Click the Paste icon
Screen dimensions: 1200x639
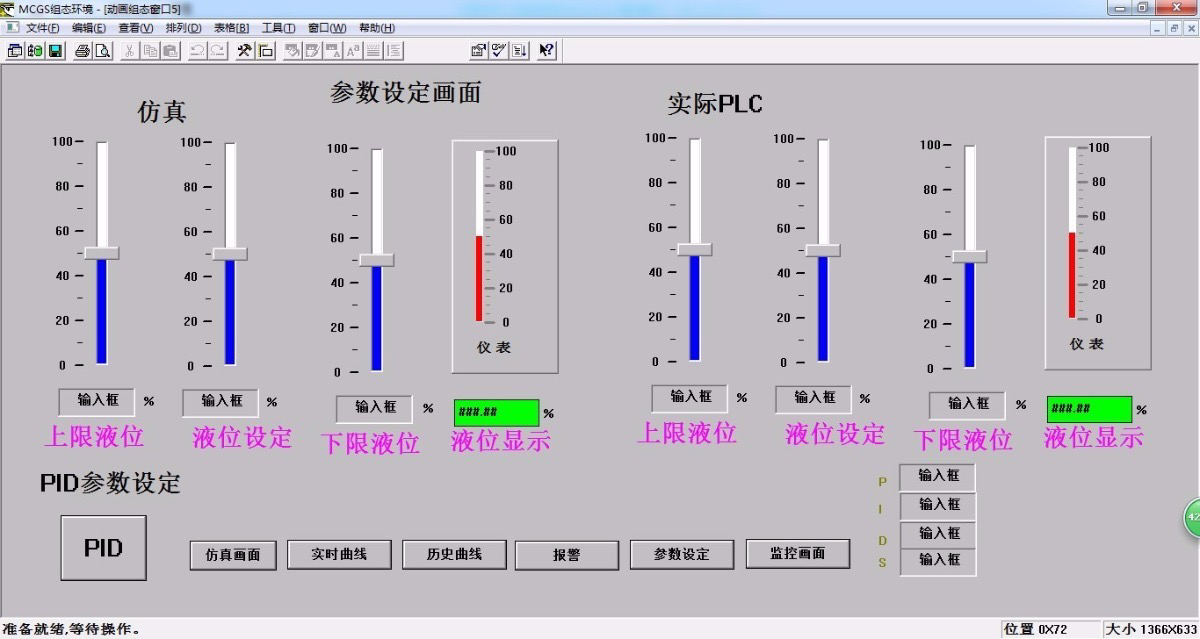170,50
